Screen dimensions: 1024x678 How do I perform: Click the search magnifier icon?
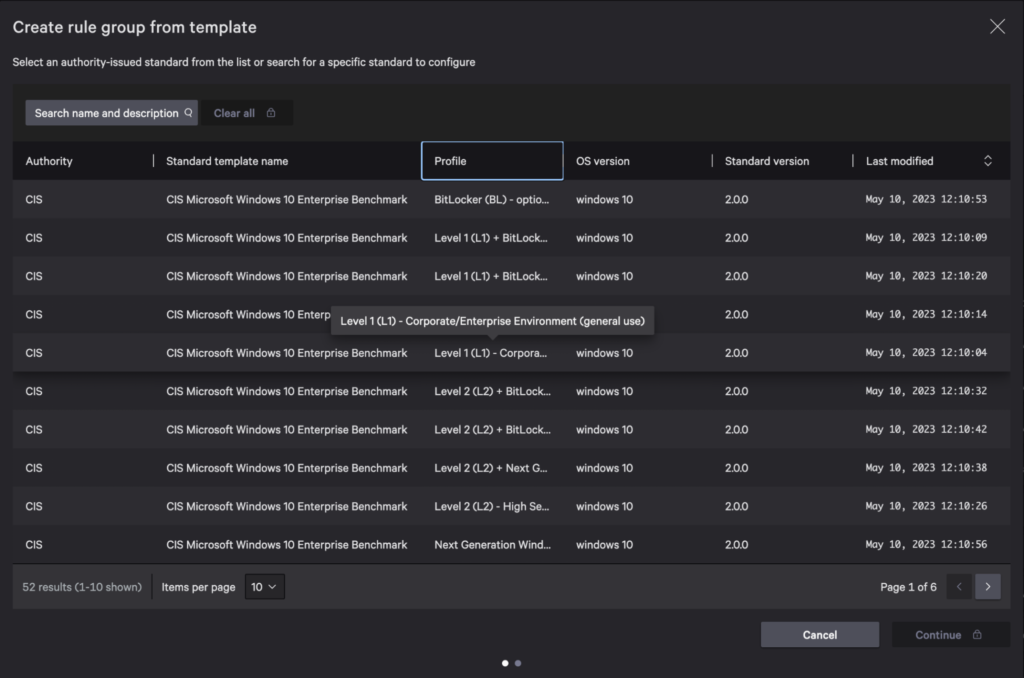pyautogui.click(x=189, y=112)
